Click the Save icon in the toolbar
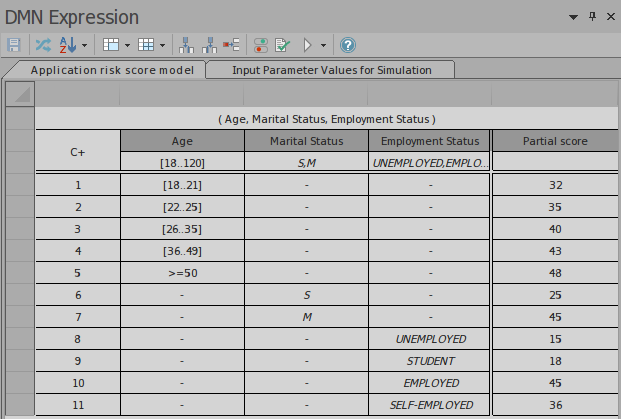 coord(14,45)
